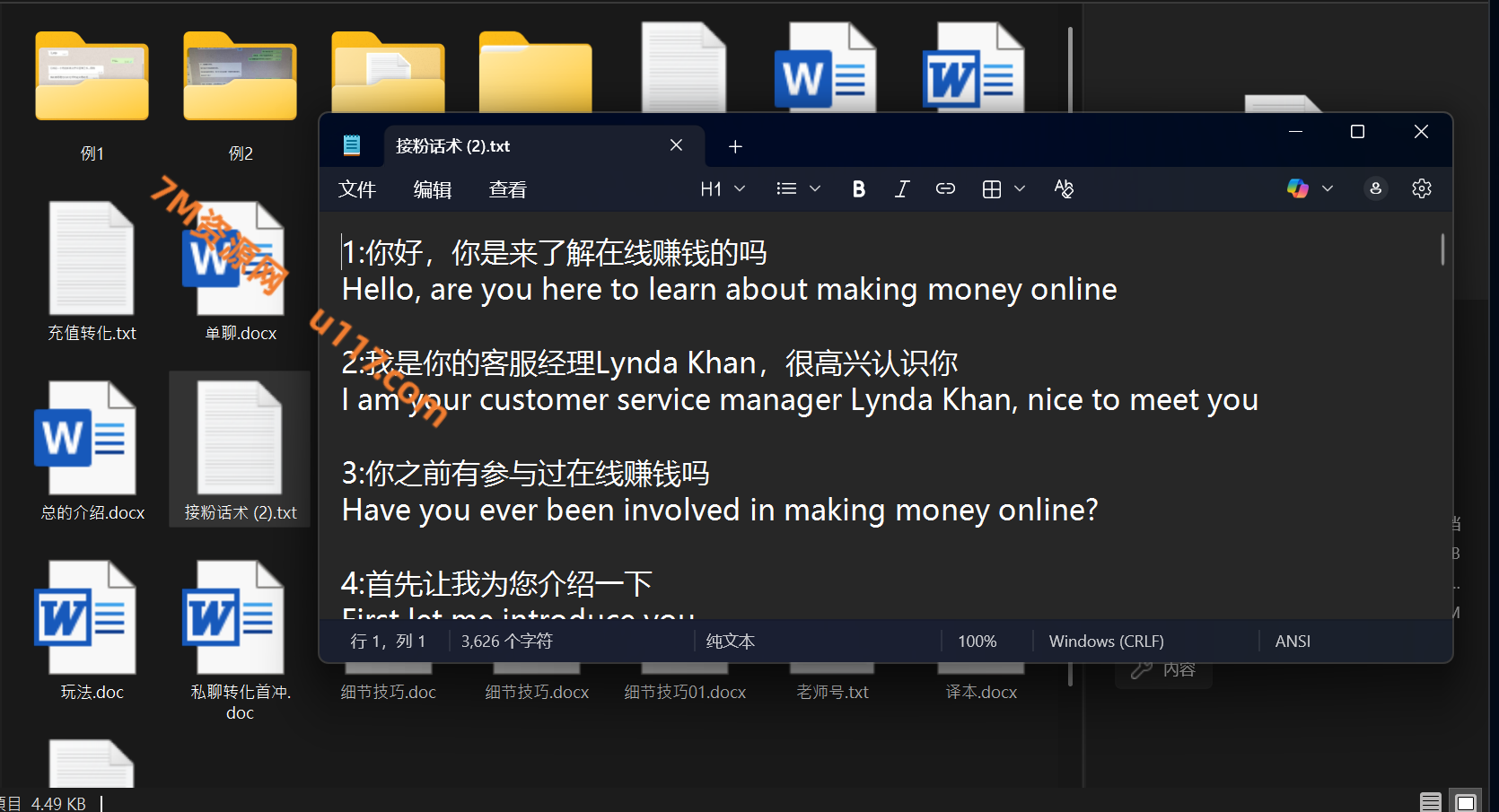Viewport: 1499px width, 812px height.
Task: Add a new tab with plus button
Action: [x=735, y=146]
